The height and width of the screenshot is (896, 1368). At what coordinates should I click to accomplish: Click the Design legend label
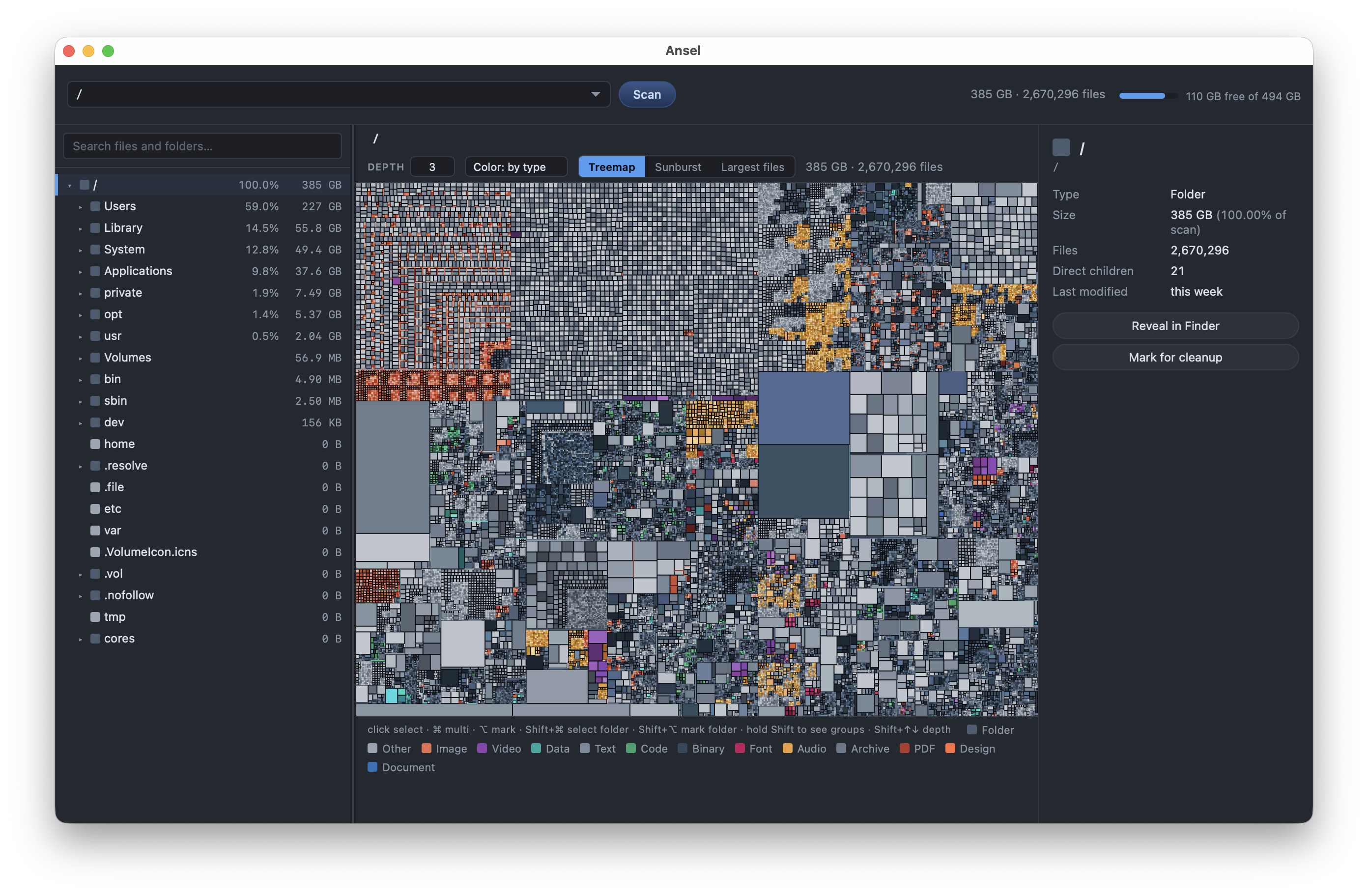coord(977,749)
